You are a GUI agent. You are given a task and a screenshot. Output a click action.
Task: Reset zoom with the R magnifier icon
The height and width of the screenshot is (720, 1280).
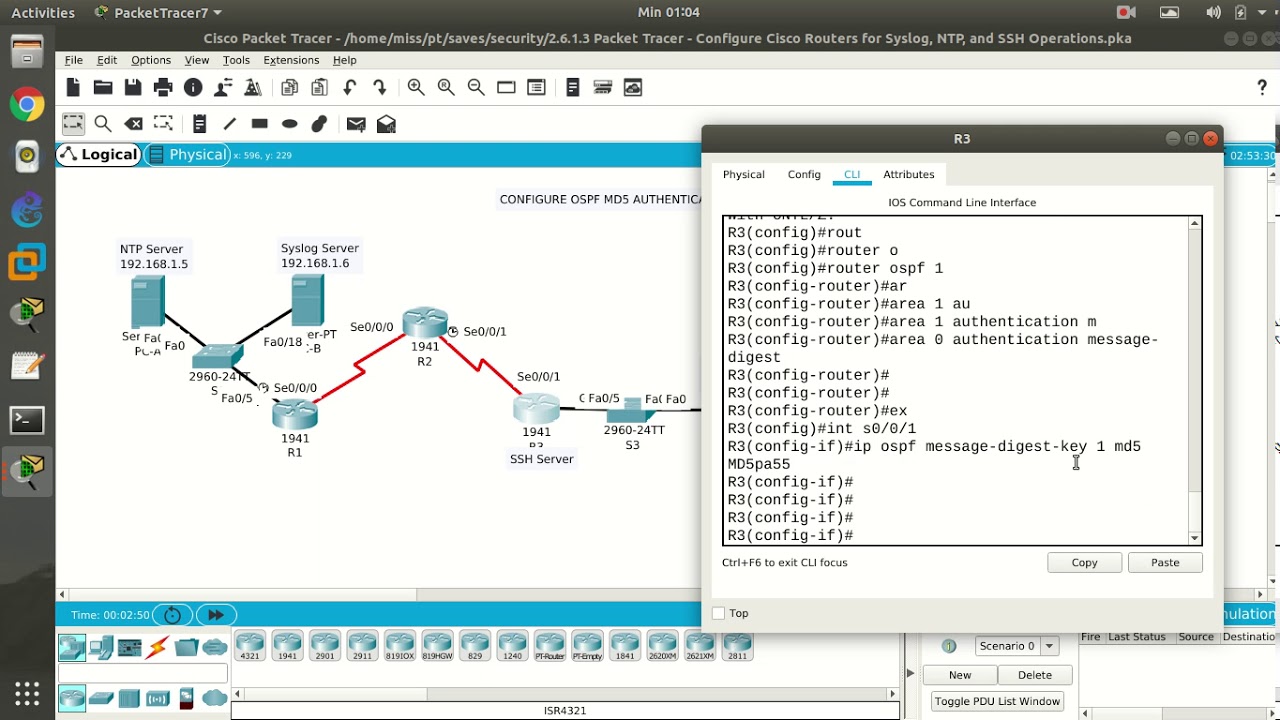coord(446,88)
